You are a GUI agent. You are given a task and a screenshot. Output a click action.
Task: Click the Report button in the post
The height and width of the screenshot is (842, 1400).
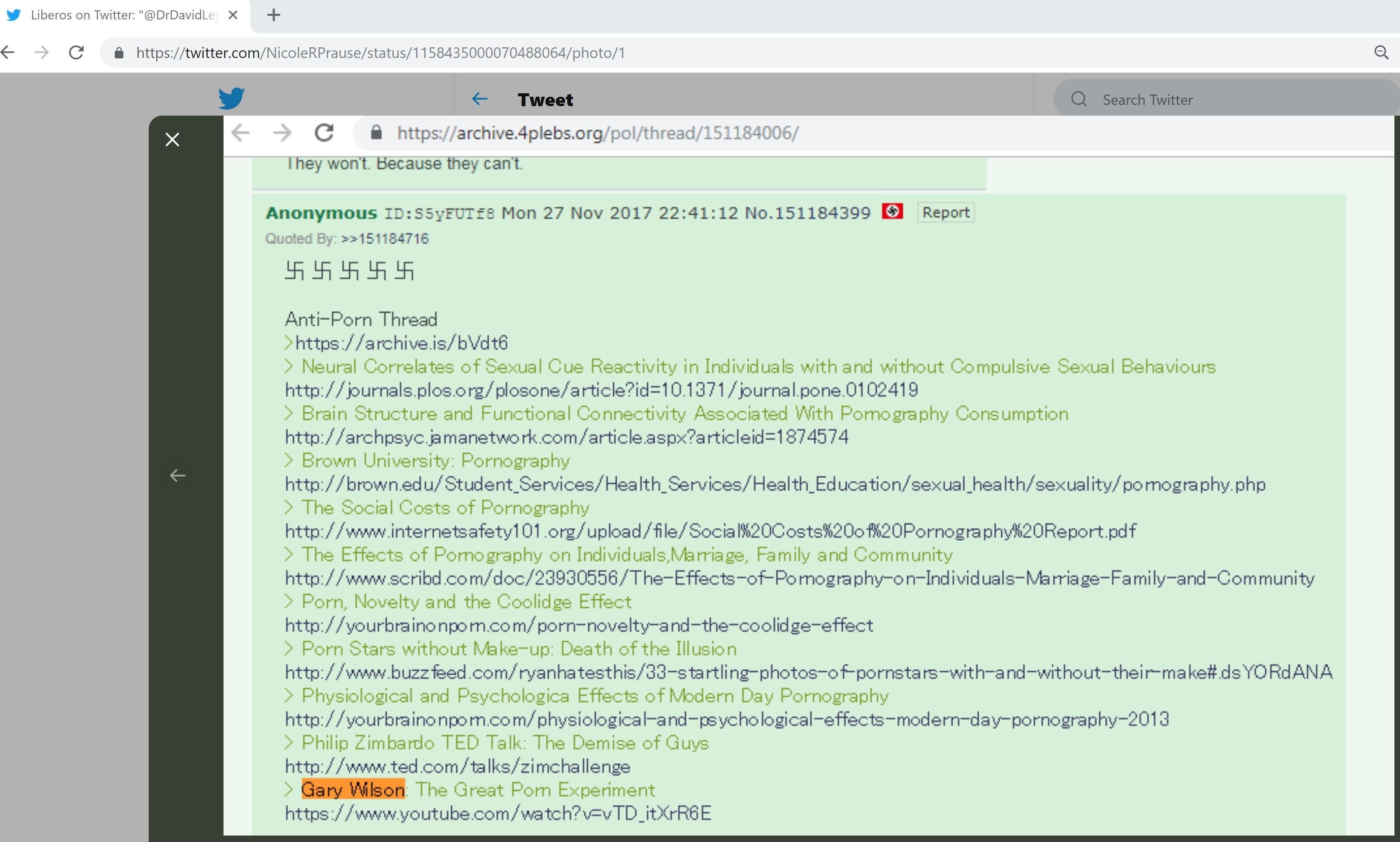pos(945,212)
